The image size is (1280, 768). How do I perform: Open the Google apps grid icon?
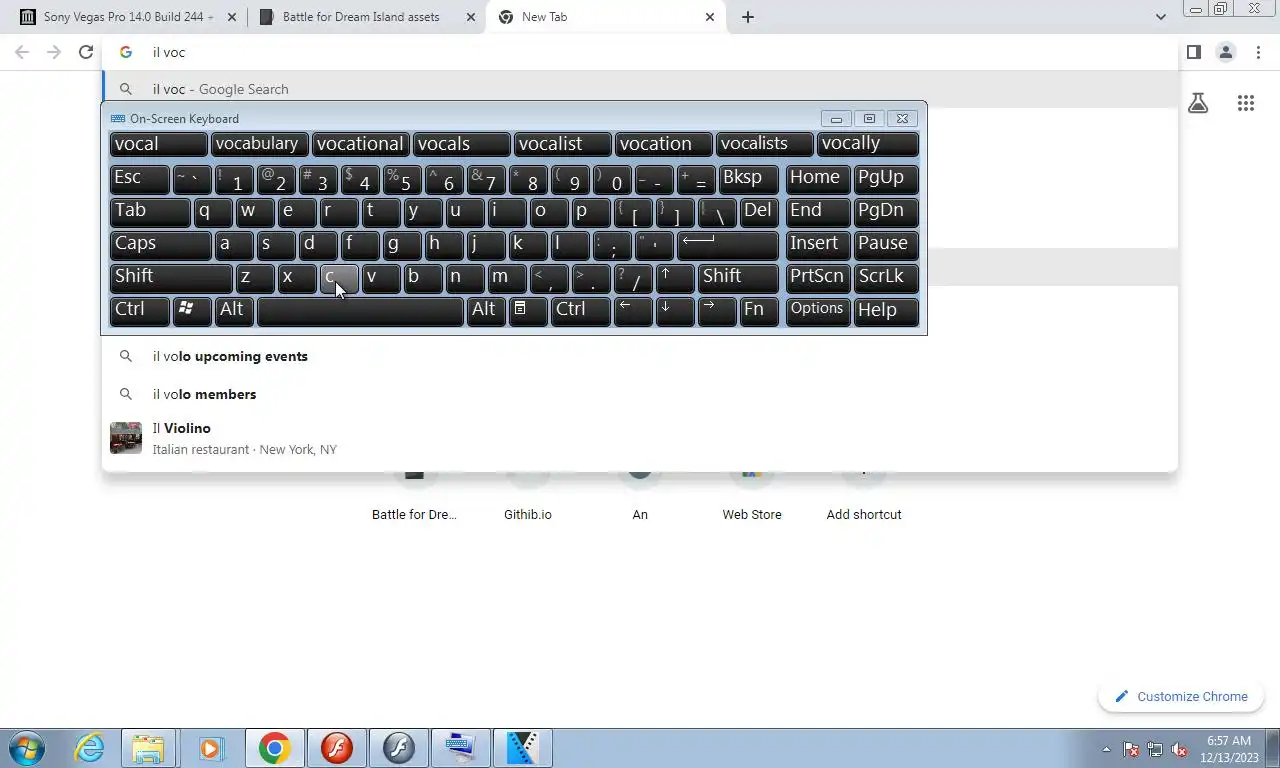1245,103
